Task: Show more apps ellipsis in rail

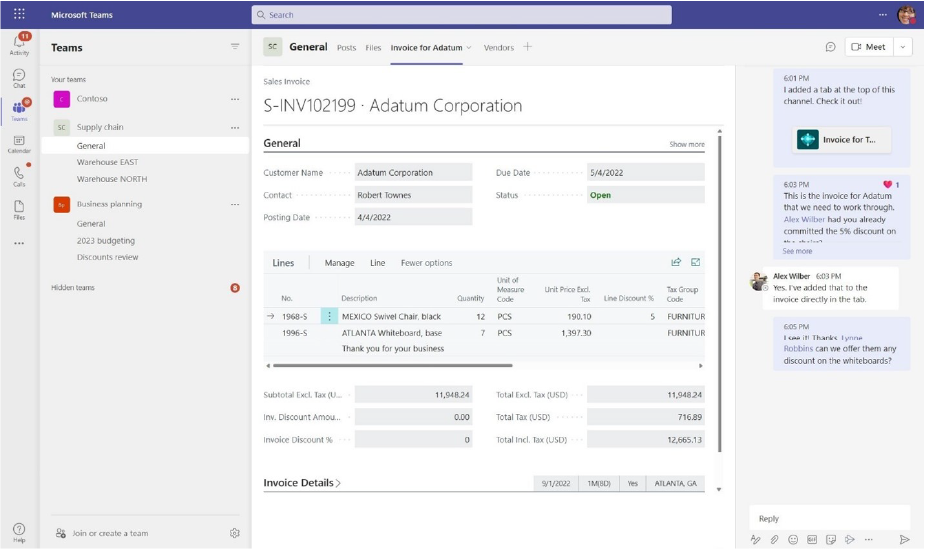Action: pyautogui.click(x=19, y=243)
